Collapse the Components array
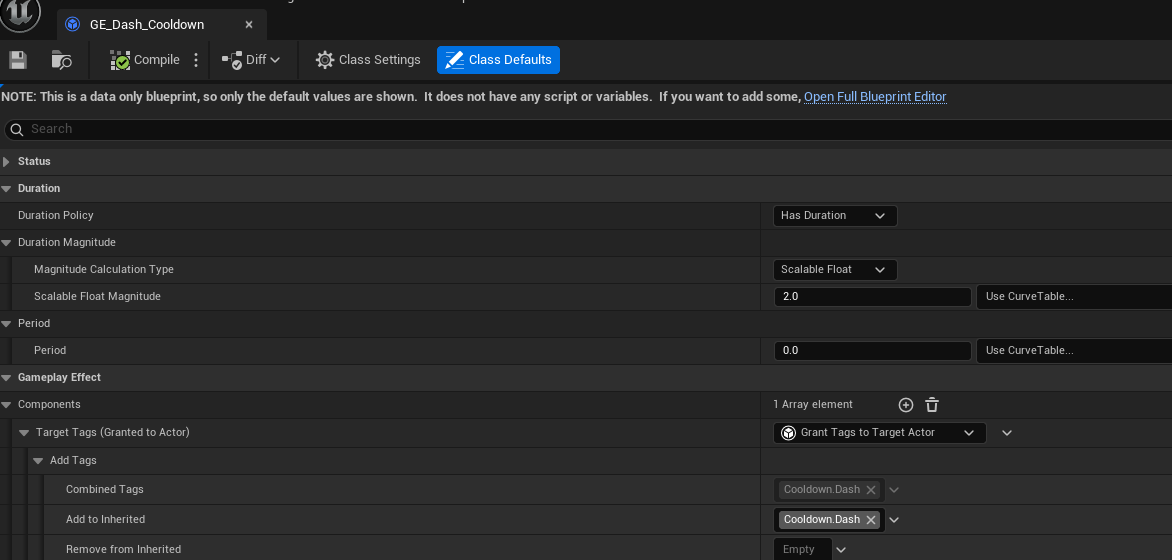This screenshot has height=560, width=1172. tap(7, 404)
